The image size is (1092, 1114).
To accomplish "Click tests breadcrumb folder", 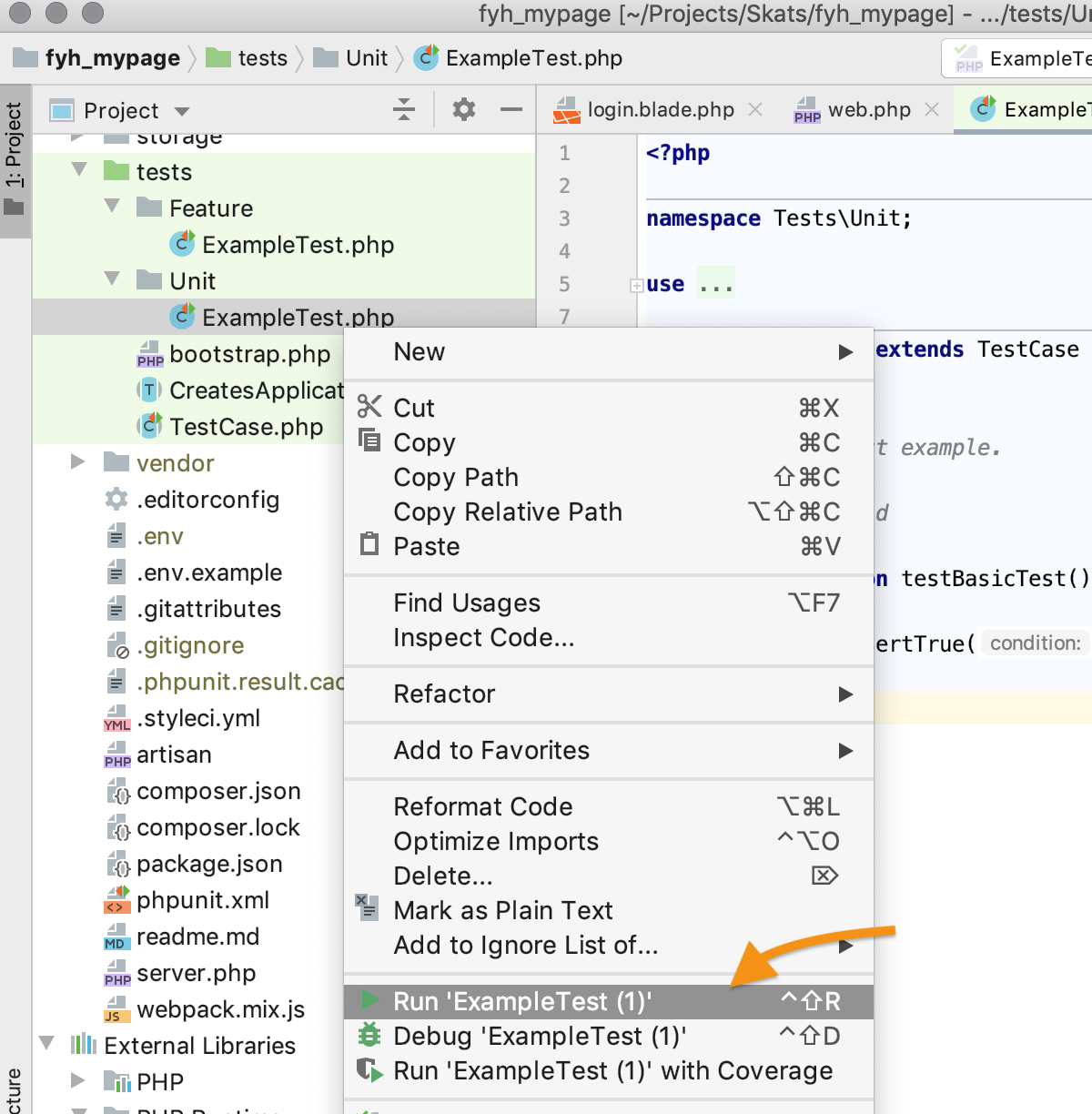I will point(248,58).
